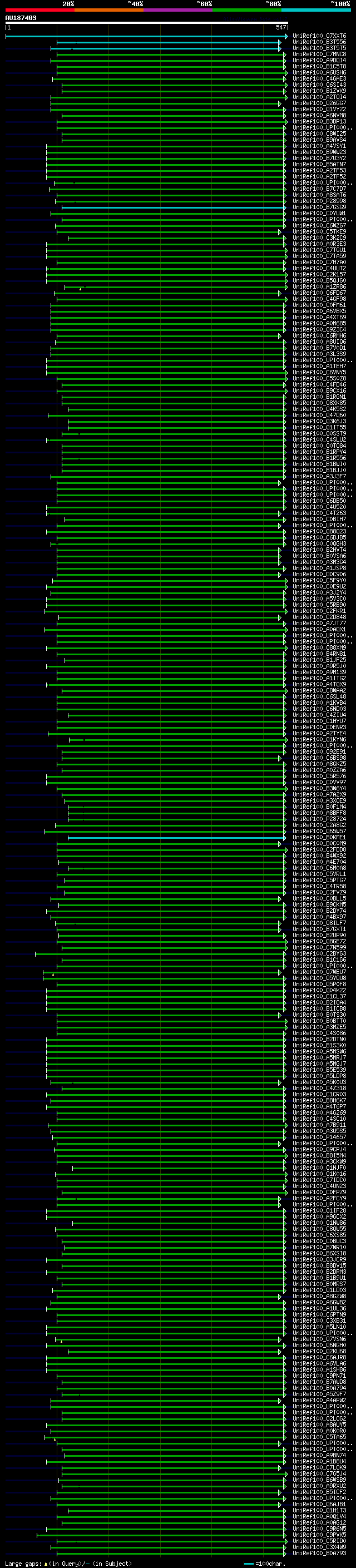
Task: Select label UniRef100_B9AVS4
Action: pyautogui.click(x=319, y=140)
